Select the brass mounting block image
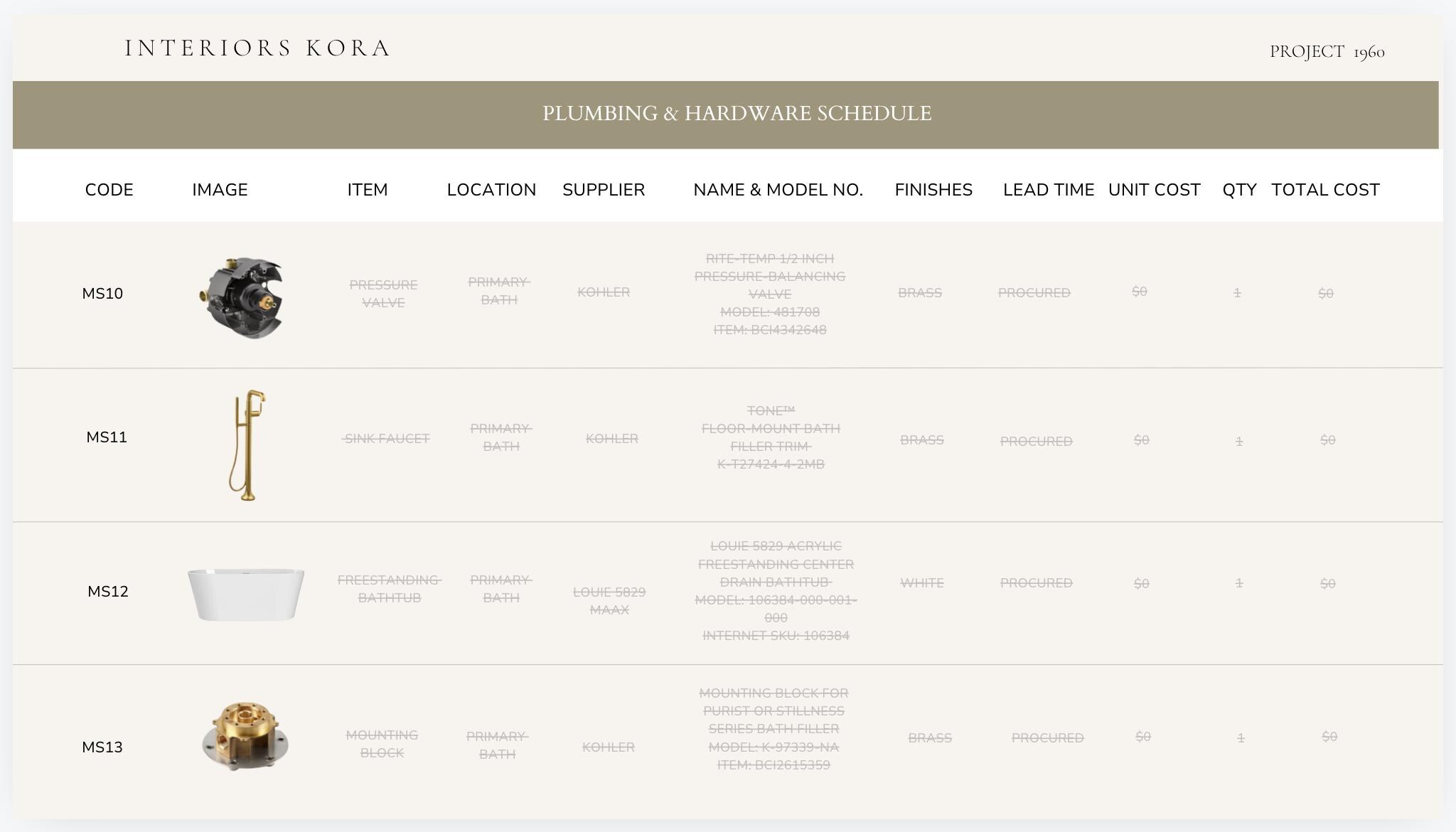 [245, 737]
